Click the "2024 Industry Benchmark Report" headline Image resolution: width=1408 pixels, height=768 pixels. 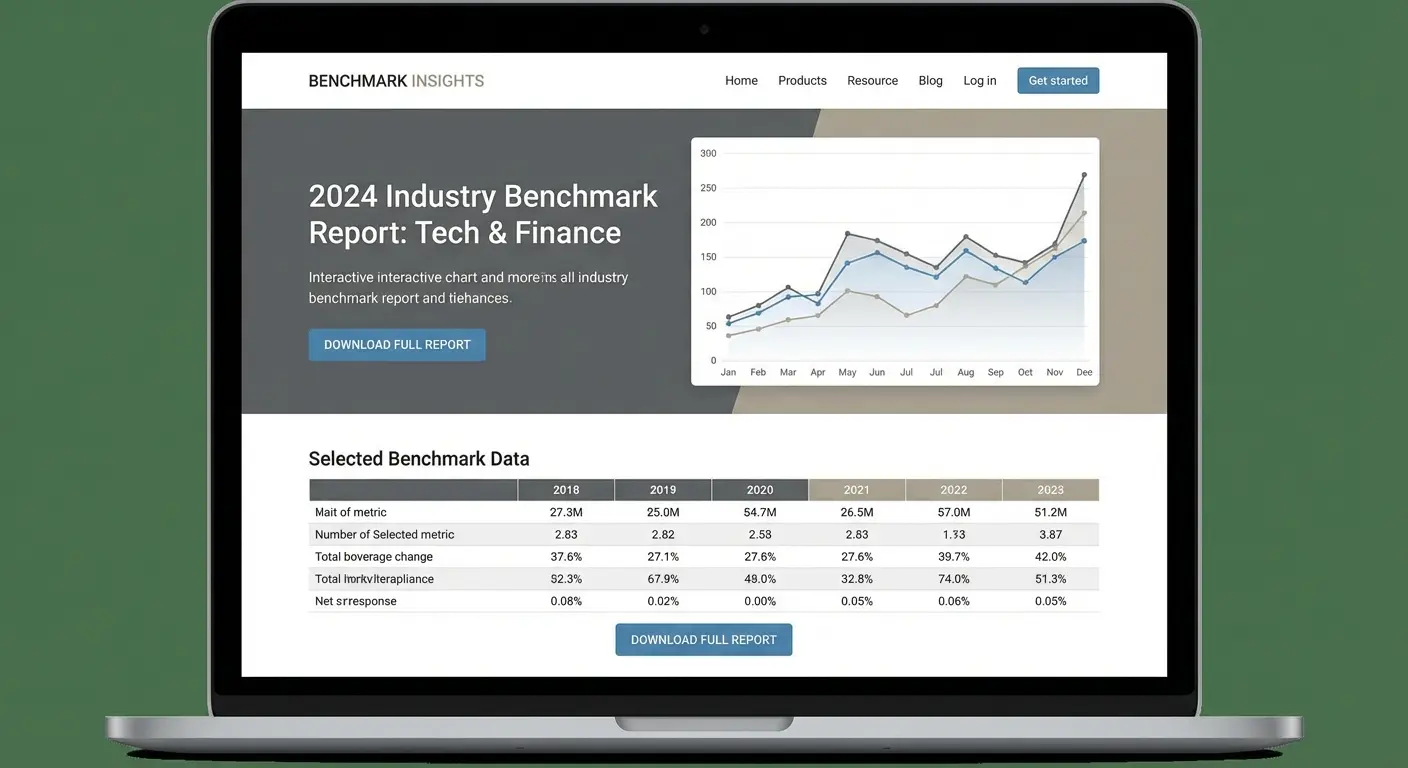483,214
